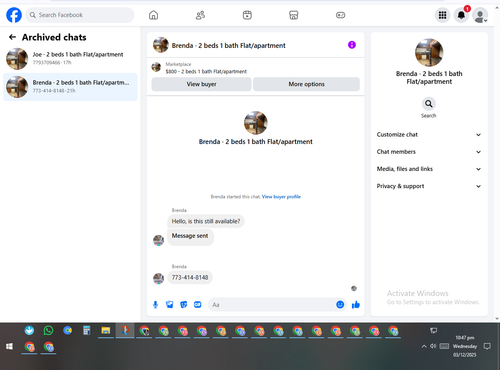The height and width of the screenshot is (370, 500).
Task: Open the Facebook logo home link
Action: (14, 15)
